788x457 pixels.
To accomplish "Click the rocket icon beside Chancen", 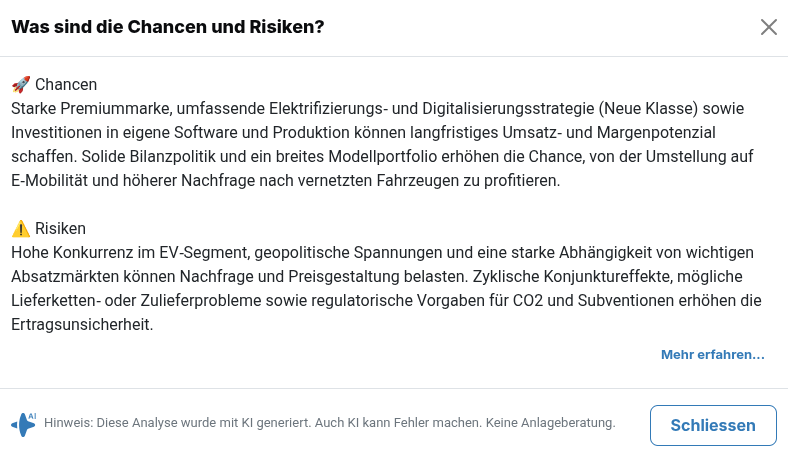I will pos(20,84).
